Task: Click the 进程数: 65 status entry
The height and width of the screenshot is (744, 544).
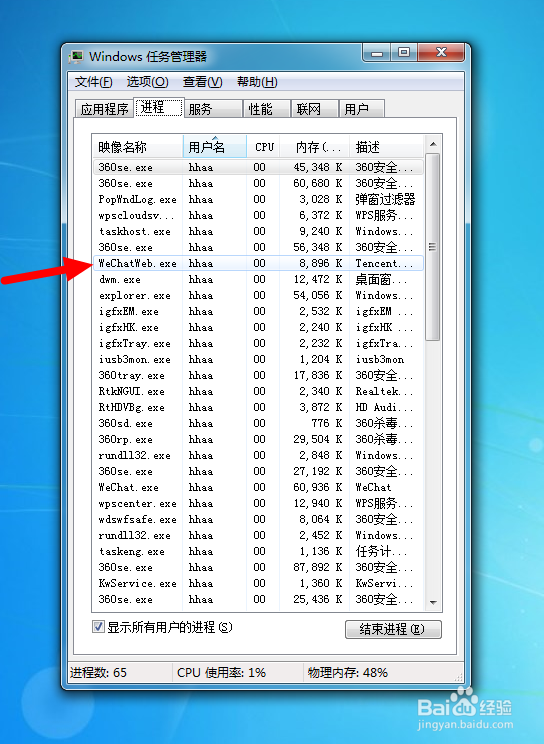Action: pyautogui.click(x=98, y=672)
